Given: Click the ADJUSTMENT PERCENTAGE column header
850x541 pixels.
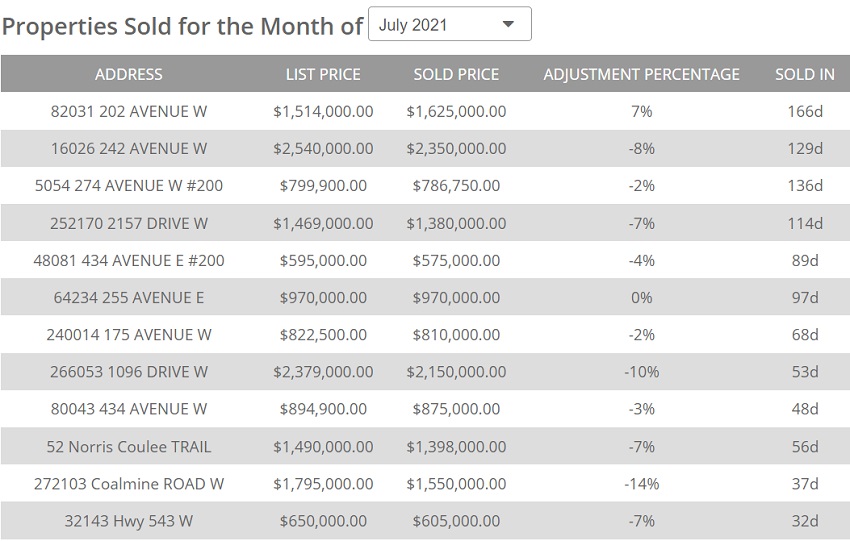Looking at the screenshot, I should (641, 74).
